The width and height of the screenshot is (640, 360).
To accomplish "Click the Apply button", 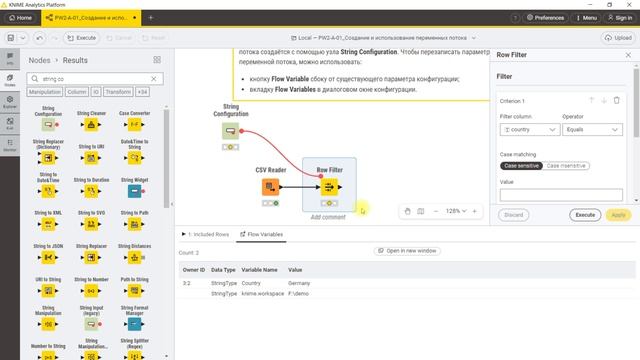I will pos(618,215).
